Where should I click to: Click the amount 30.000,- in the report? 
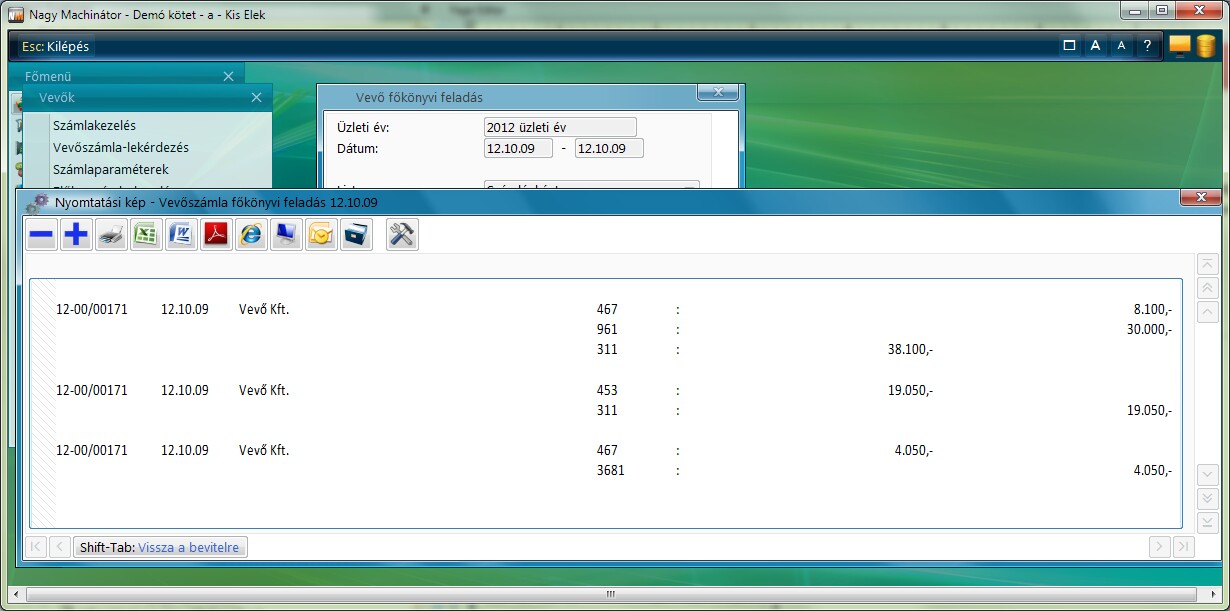pos(1149,329)
